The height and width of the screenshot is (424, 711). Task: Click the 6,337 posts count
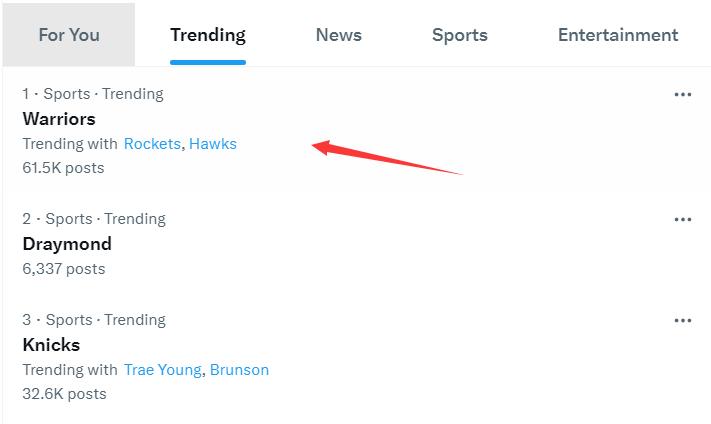coord(63,269)
